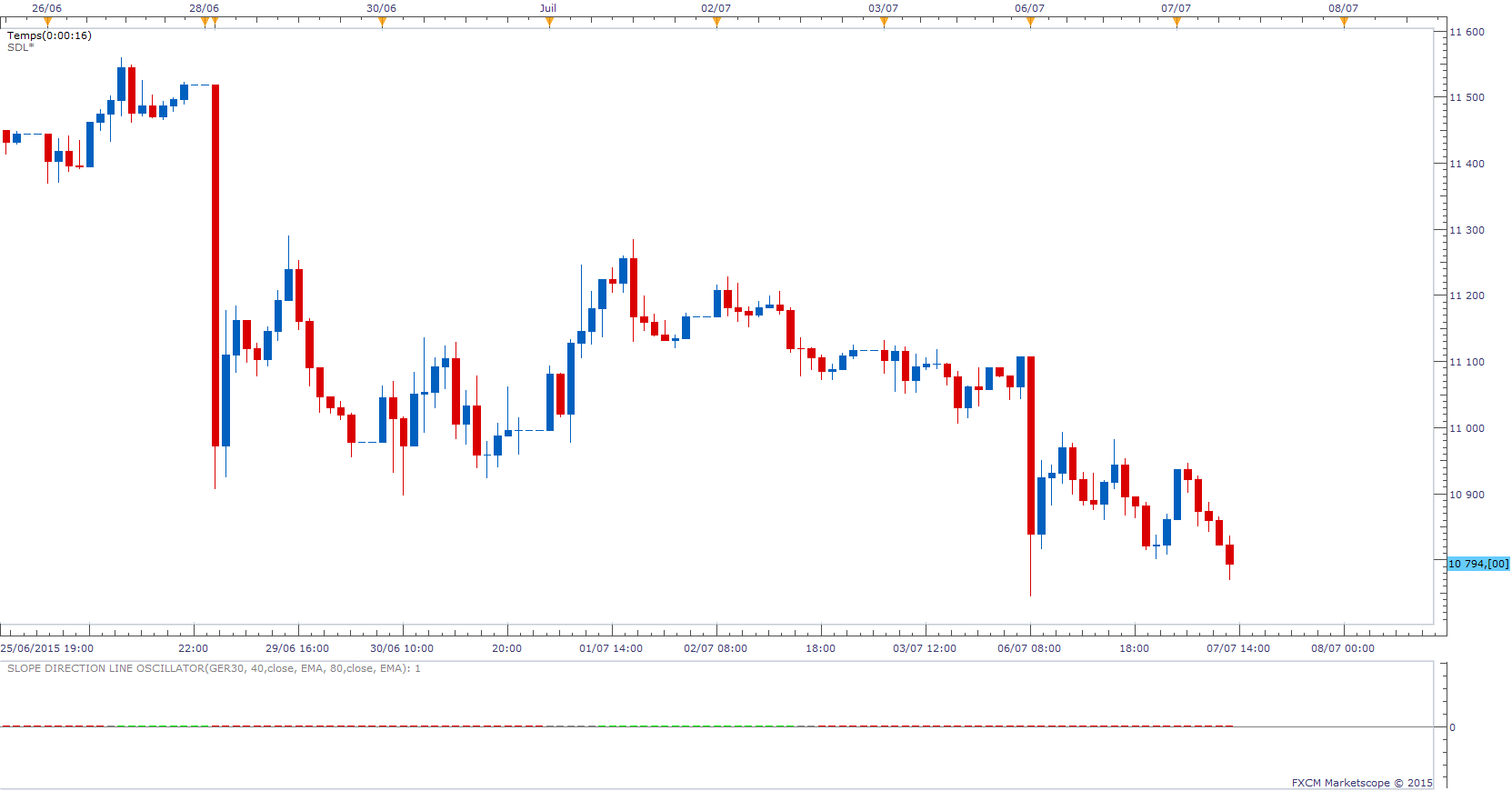Click the 28/06 date label at top
The image size is (1512, 791).
click(x=204, y=8)
